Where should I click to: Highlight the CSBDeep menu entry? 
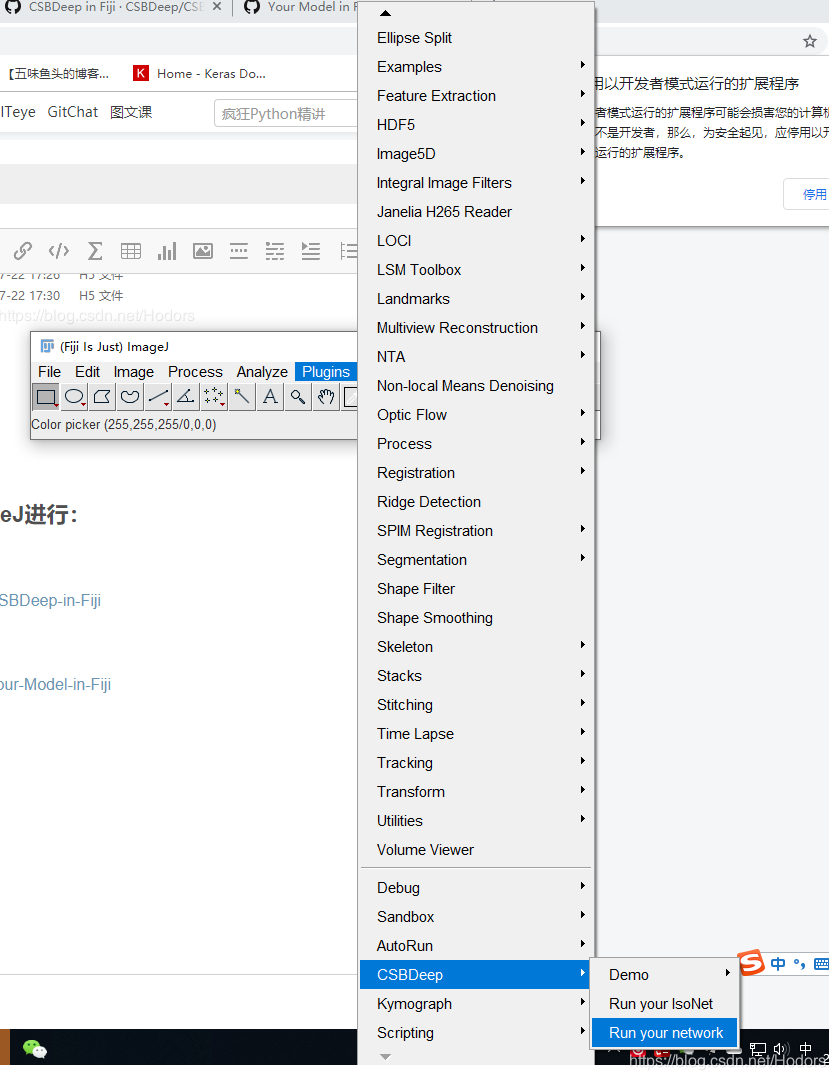click(x=475, y=975)
